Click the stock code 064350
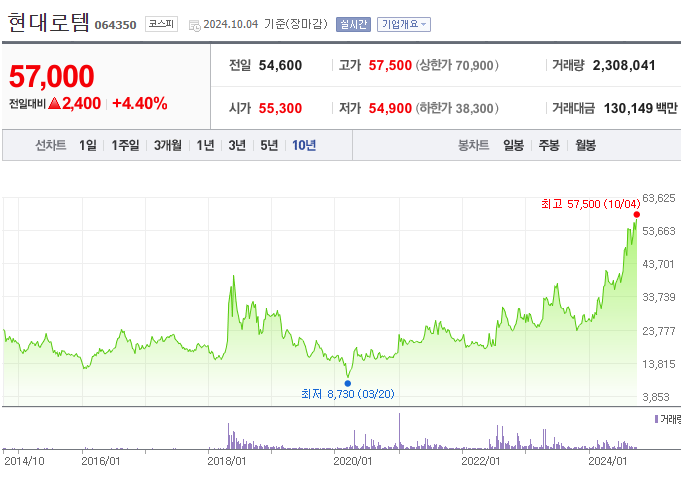 pyautogui.click(x=116, y=25)
